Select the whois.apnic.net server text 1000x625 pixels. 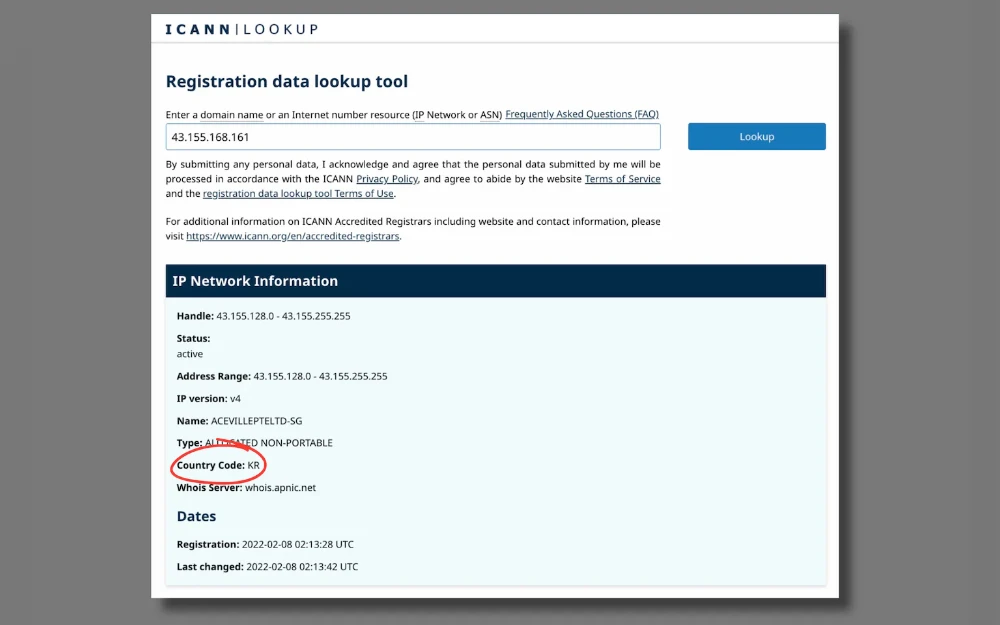[x=281, y=488]
